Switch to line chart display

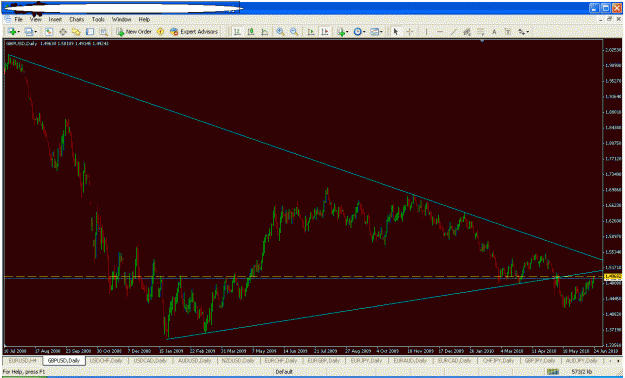pos(264,32)
